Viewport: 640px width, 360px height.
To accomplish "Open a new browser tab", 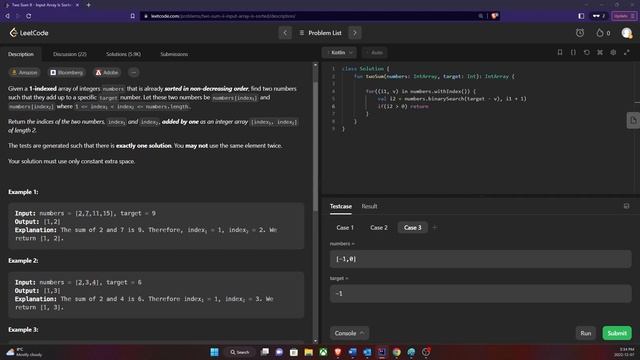I will pyautogui.click(x=89, y=5).
